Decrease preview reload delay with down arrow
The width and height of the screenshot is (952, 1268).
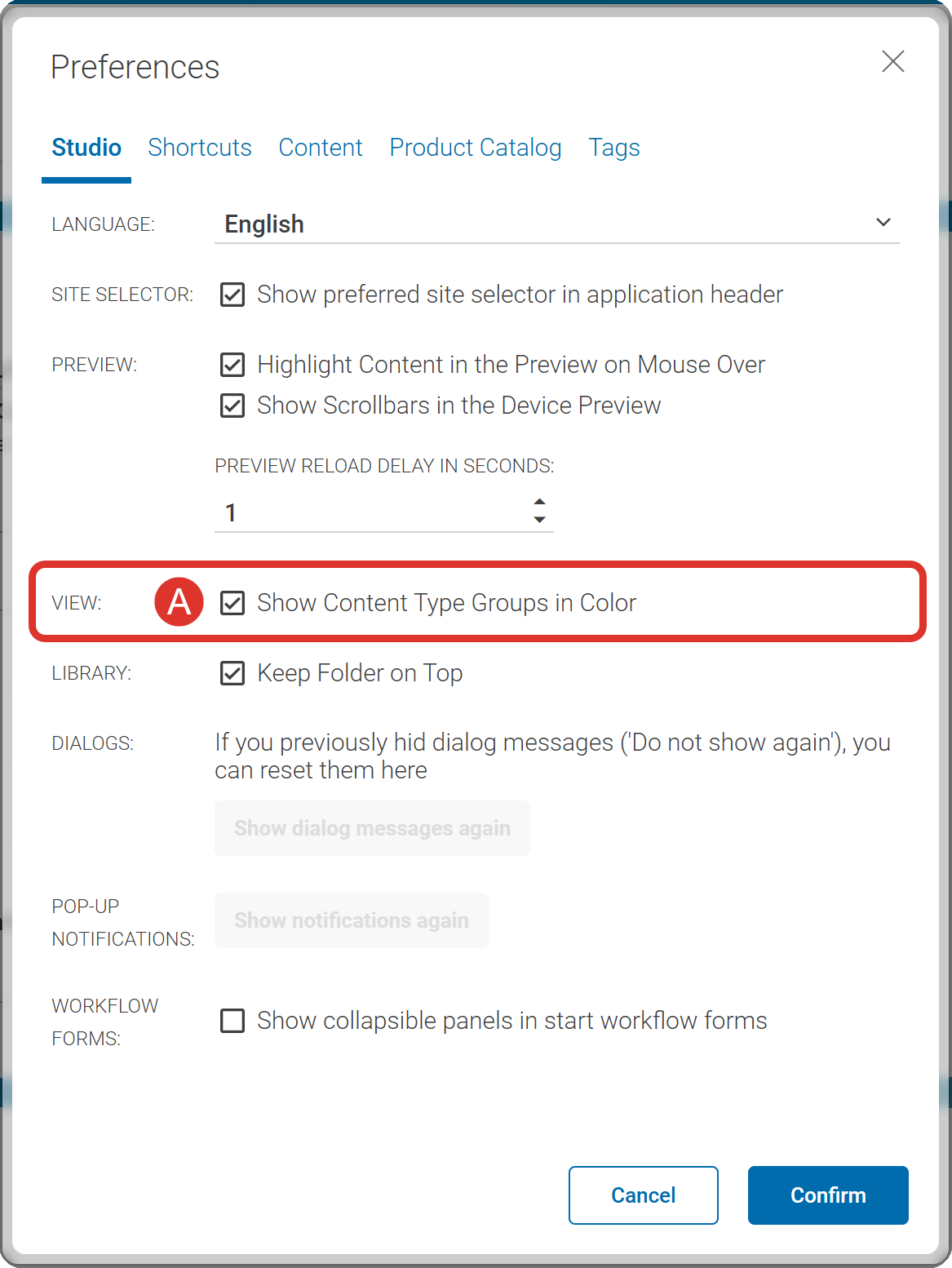[539, 521]
